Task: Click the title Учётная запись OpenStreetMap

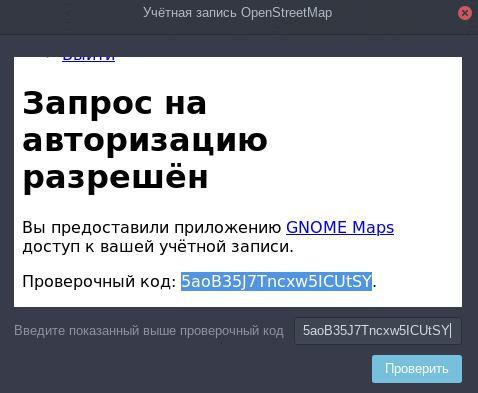Action: pos(238,13)
